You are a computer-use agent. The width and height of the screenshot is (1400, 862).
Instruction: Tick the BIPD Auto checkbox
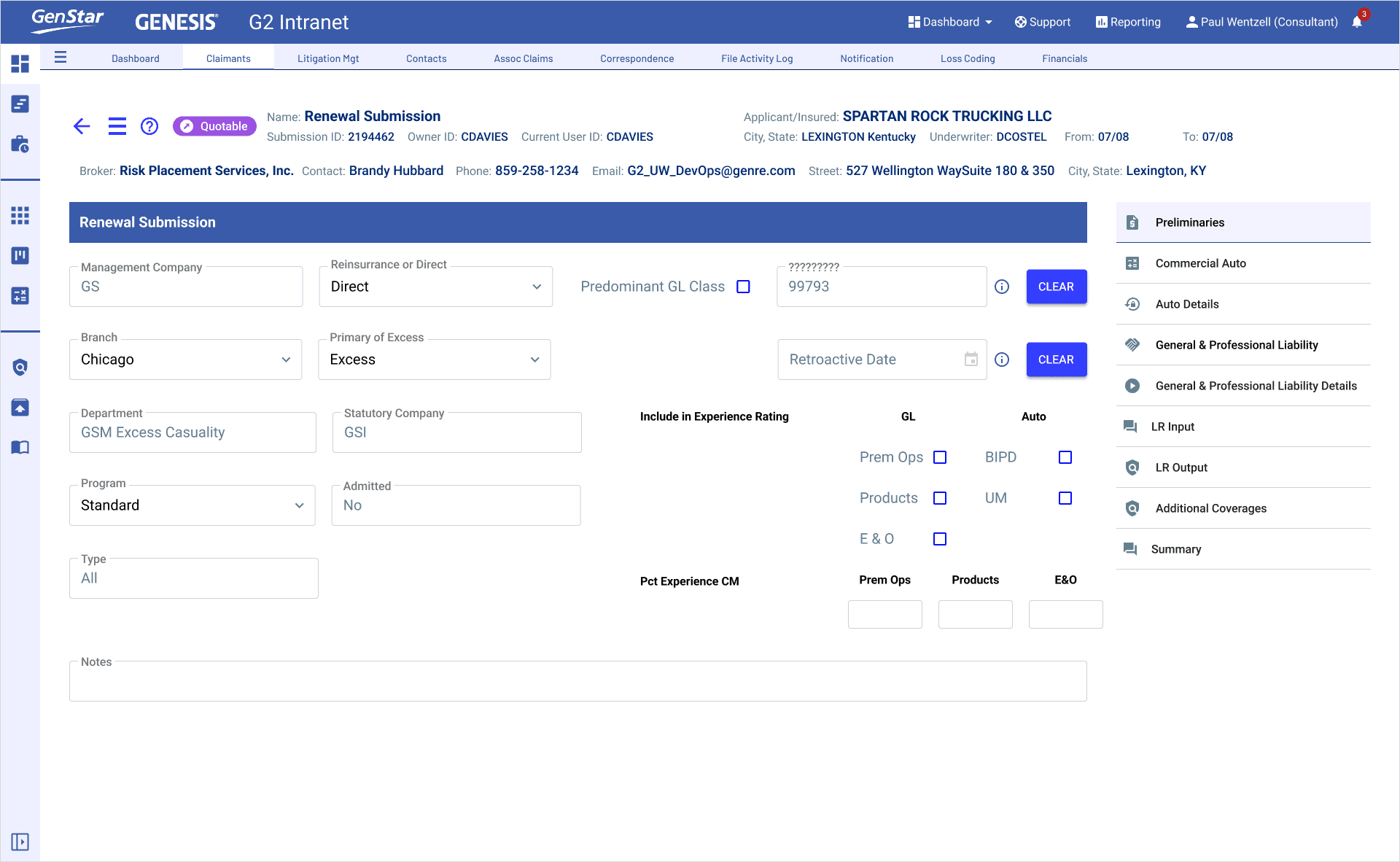[x=1065, y=457]
